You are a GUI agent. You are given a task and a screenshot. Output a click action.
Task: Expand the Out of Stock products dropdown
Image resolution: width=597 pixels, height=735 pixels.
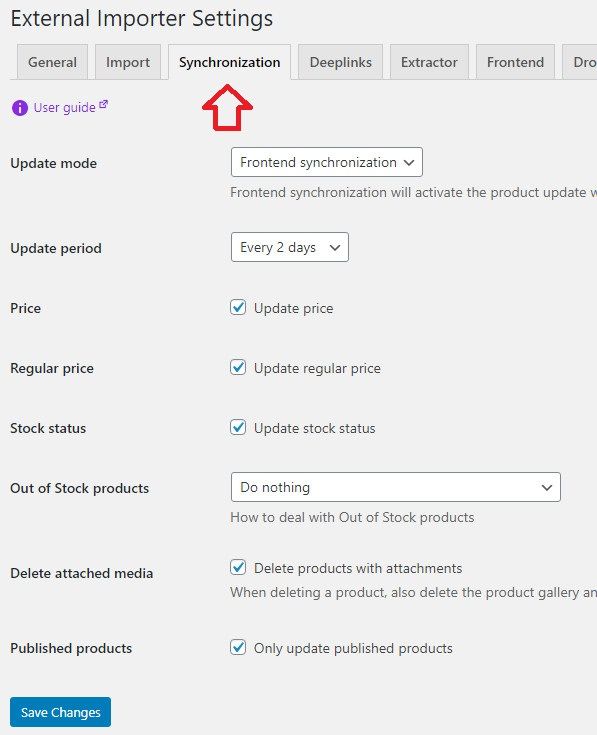coord(396,487)
